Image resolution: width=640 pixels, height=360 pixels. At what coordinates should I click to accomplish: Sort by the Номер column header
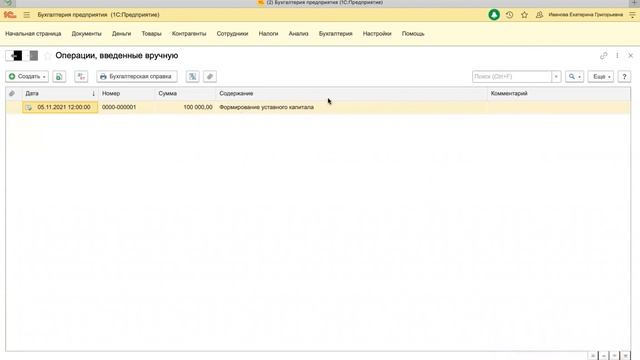[x=127, y=93]
